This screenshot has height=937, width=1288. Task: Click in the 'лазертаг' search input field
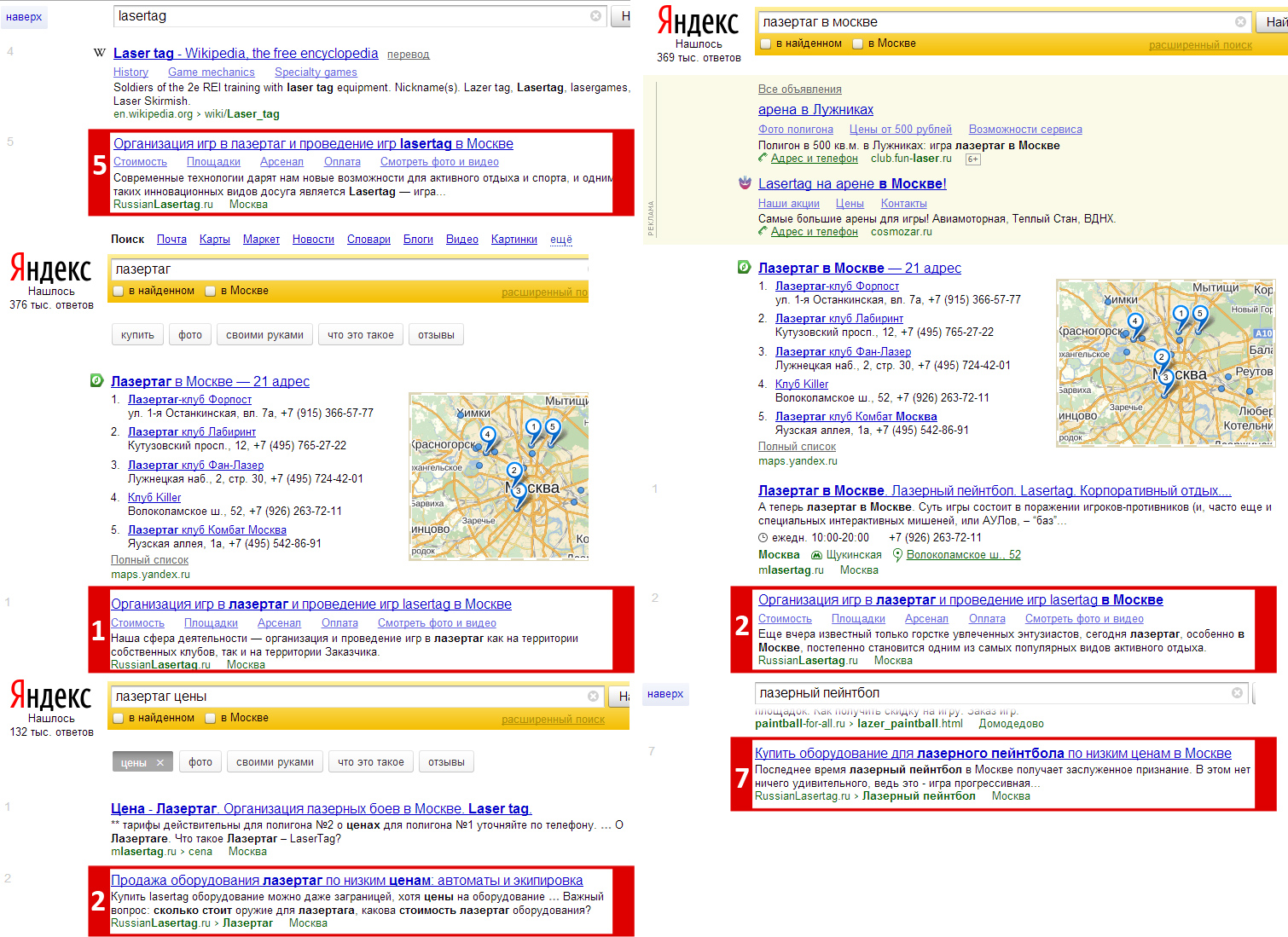click(x=349, y=269)
